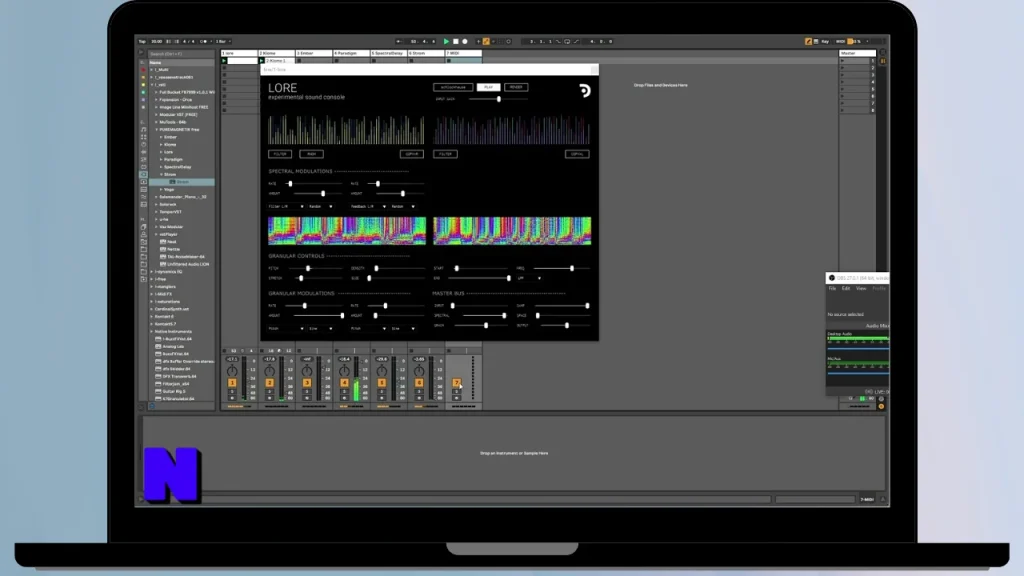Click the Strom plug-in device entry
Viewport: 1024px width, 576px height.
(x=182, y=182)
